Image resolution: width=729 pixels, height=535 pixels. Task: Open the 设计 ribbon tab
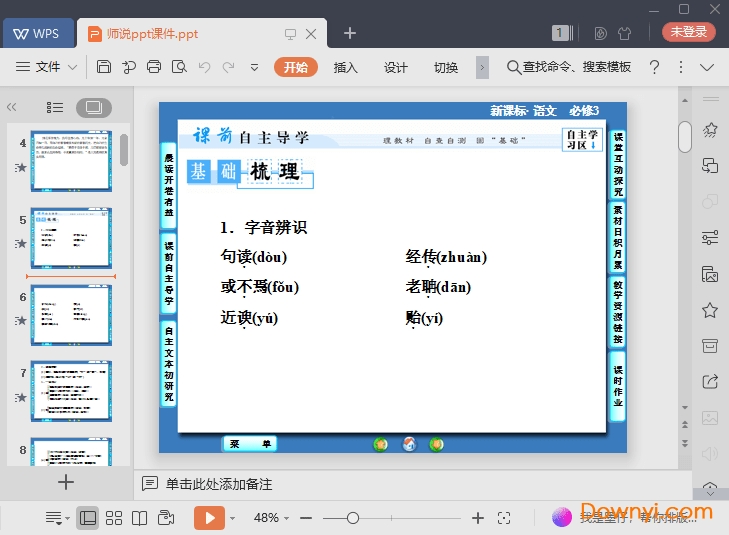[396, 67]
